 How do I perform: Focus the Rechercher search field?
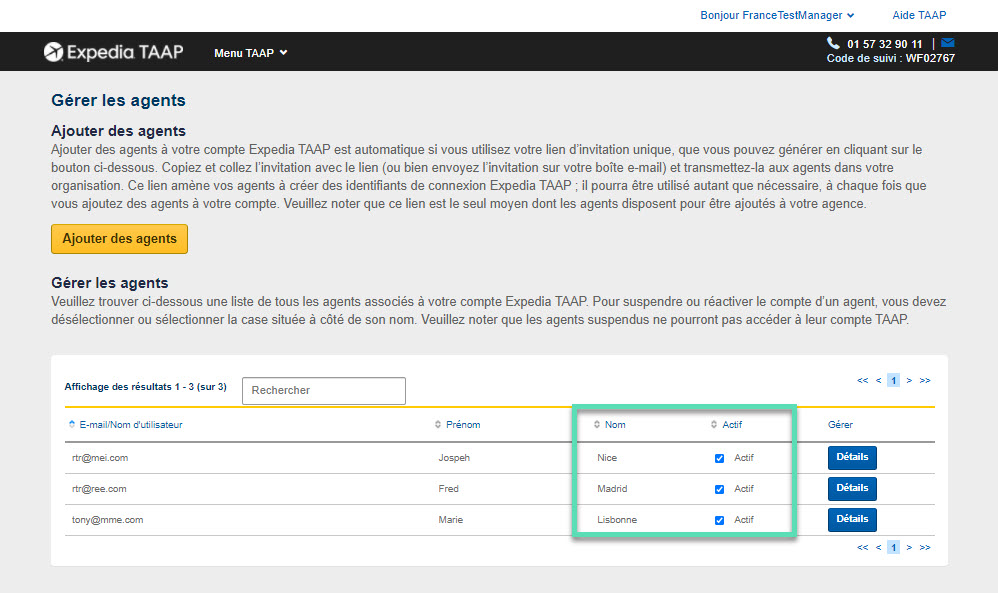pyautogui.click(x=323, y=391)
